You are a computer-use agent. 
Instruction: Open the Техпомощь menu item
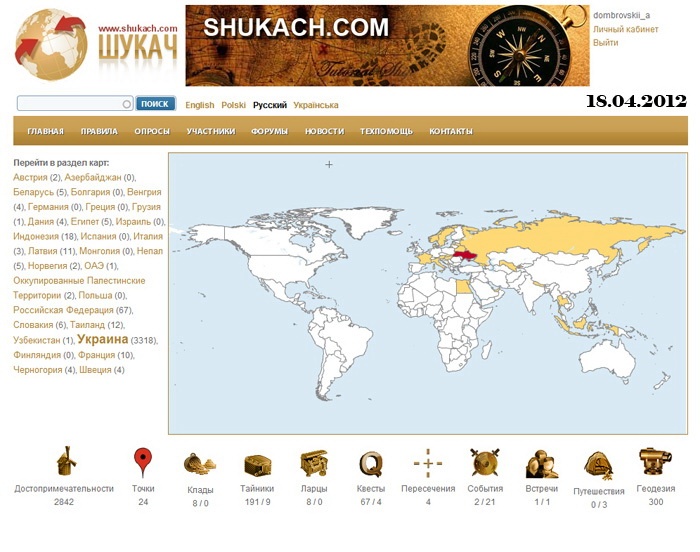click(387, 131)
